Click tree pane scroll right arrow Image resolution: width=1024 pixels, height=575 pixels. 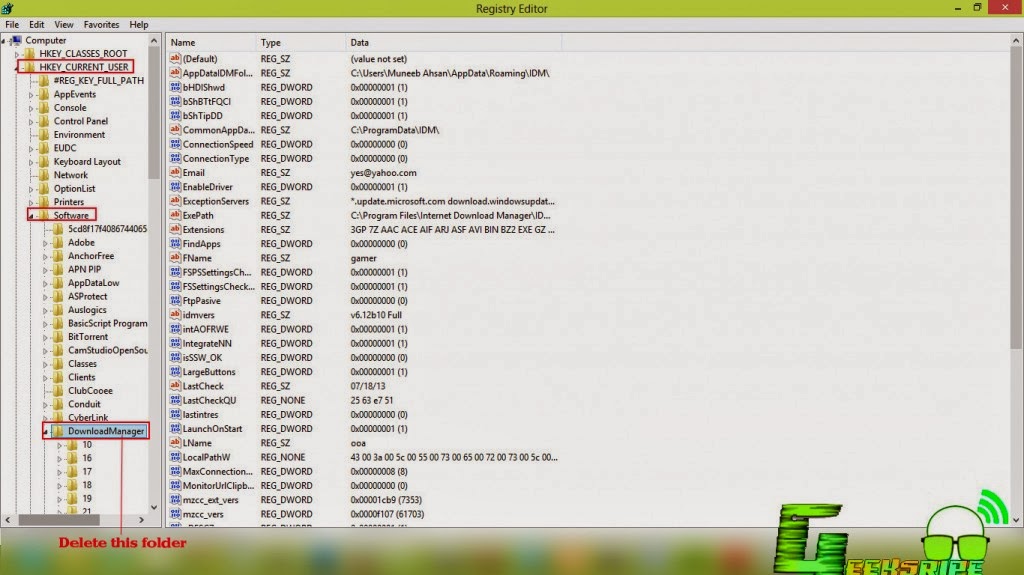(141, 520)
